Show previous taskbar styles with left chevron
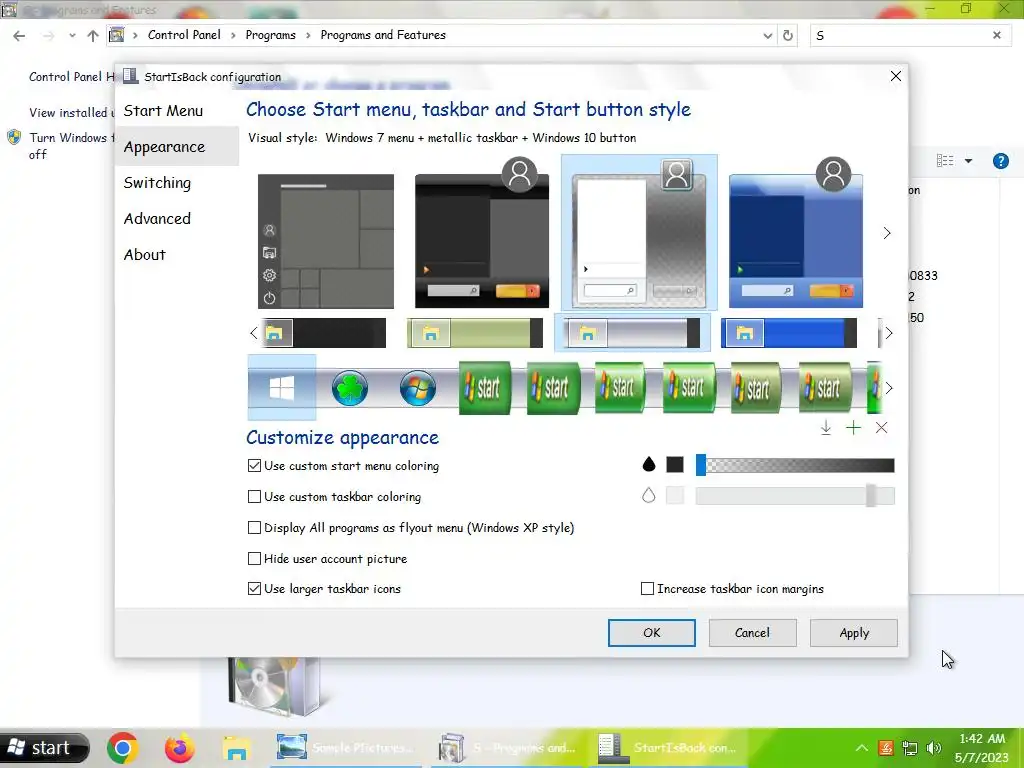The image size is (1024, 768). [x=253, y=333]
